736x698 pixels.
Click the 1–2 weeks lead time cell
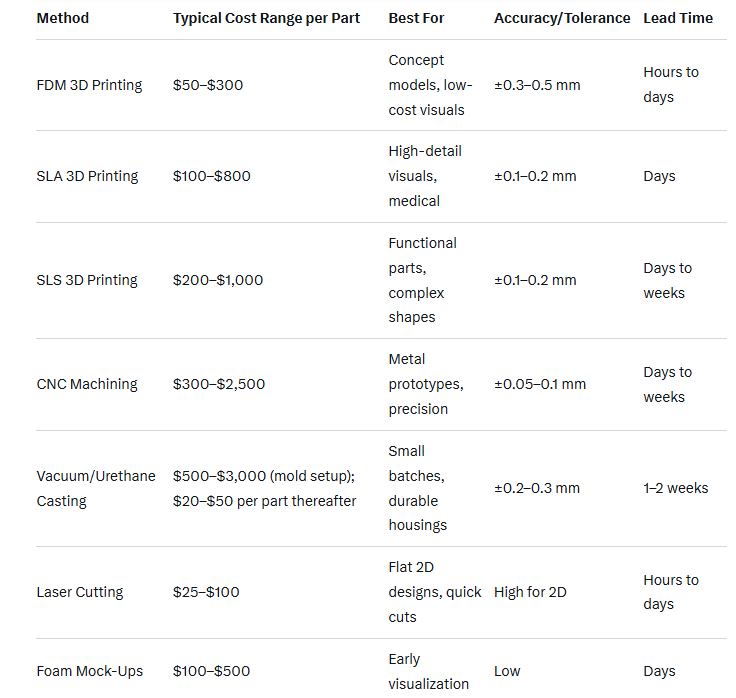click(x=676, y=488)
